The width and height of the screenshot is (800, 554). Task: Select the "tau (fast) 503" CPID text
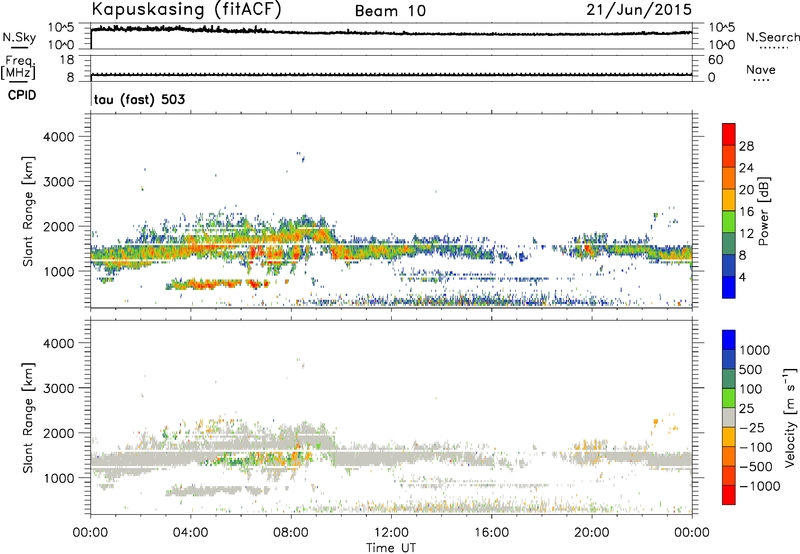pyautogui.click(x=139, y=99)
